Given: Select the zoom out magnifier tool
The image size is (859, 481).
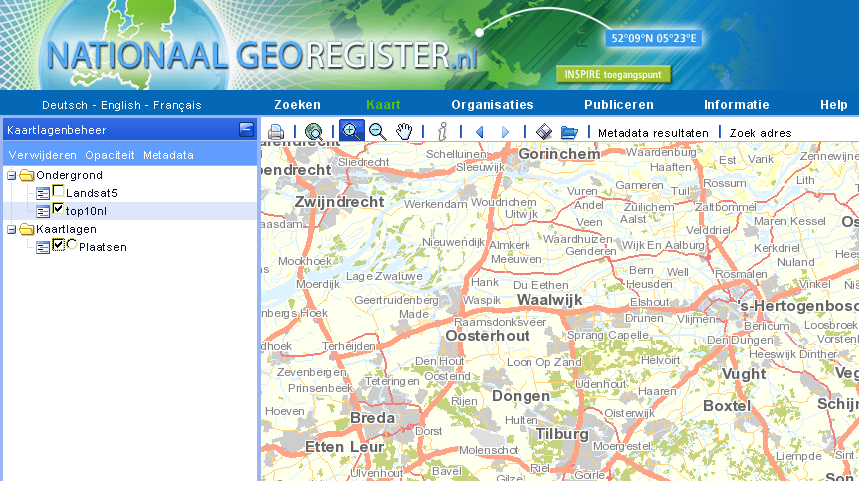Looking at the screenshot, I should [378, 131].
